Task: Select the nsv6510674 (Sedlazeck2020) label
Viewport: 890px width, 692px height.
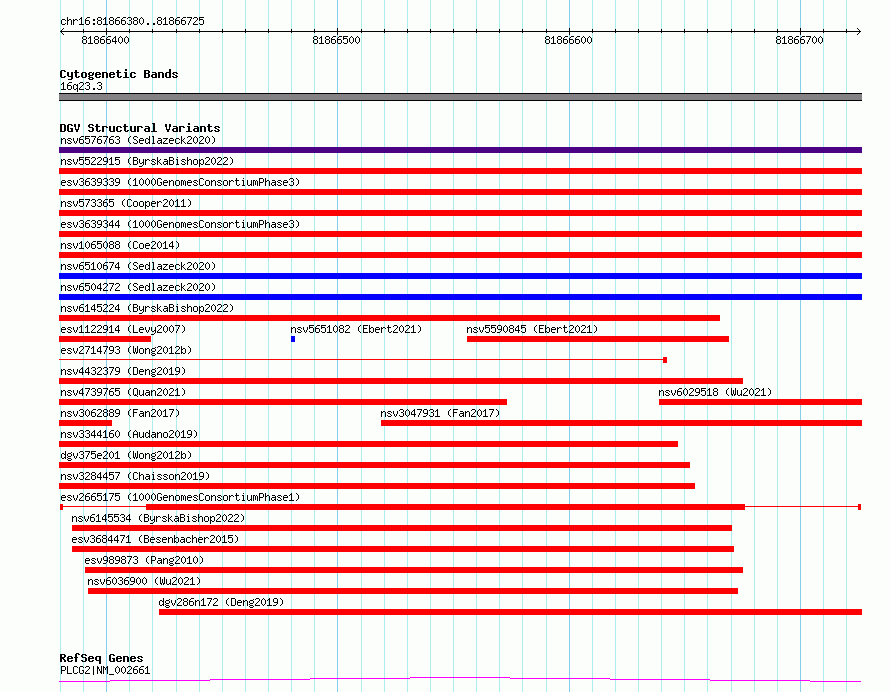Action: point(138,266)
